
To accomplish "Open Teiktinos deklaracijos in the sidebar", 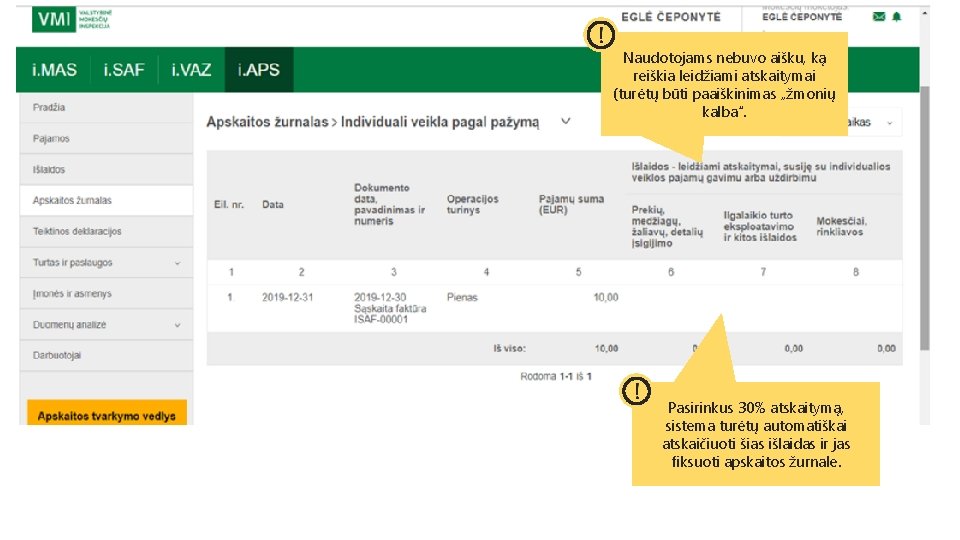I will click(106, 231).
